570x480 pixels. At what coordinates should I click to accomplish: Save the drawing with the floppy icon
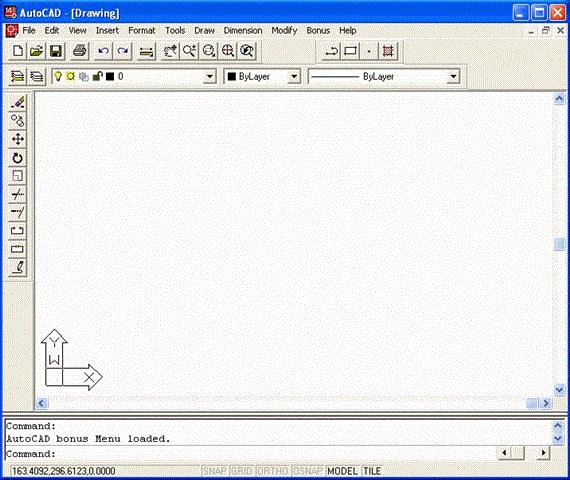[56, 51]
